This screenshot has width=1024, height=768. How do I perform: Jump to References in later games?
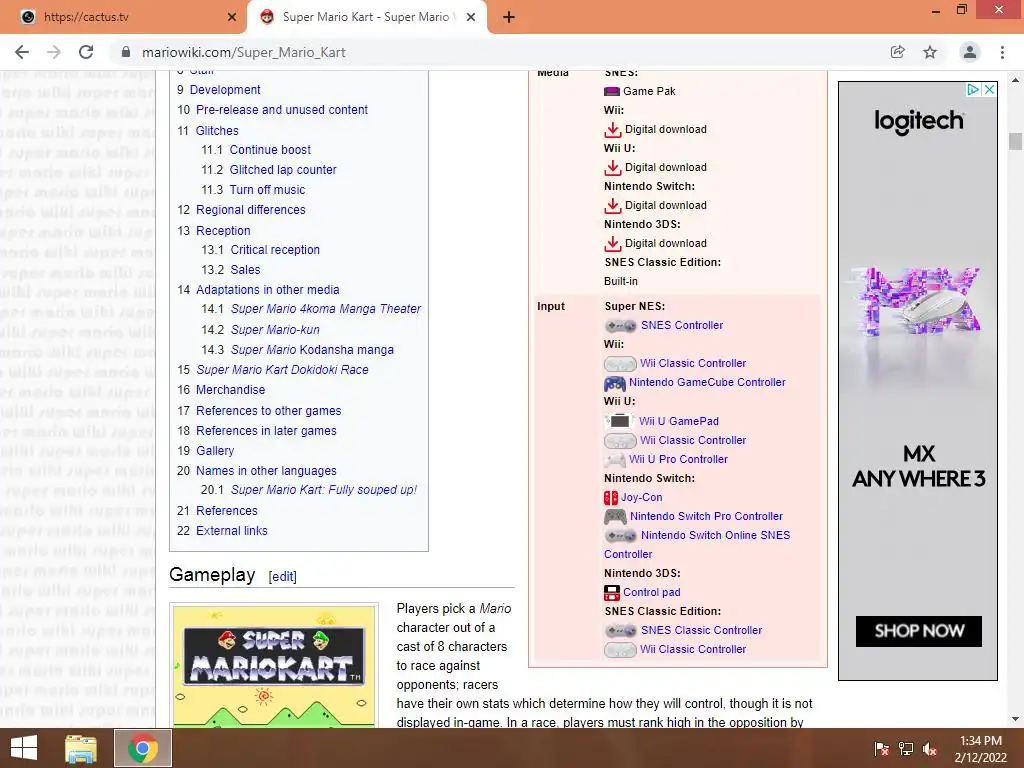point(266,431)
